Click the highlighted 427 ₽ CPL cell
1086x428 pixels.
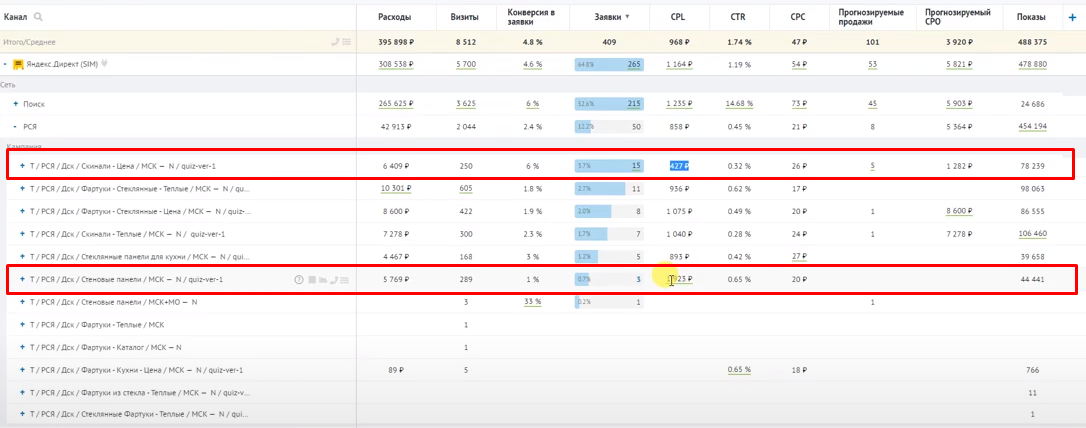click(x=678, y=166)
